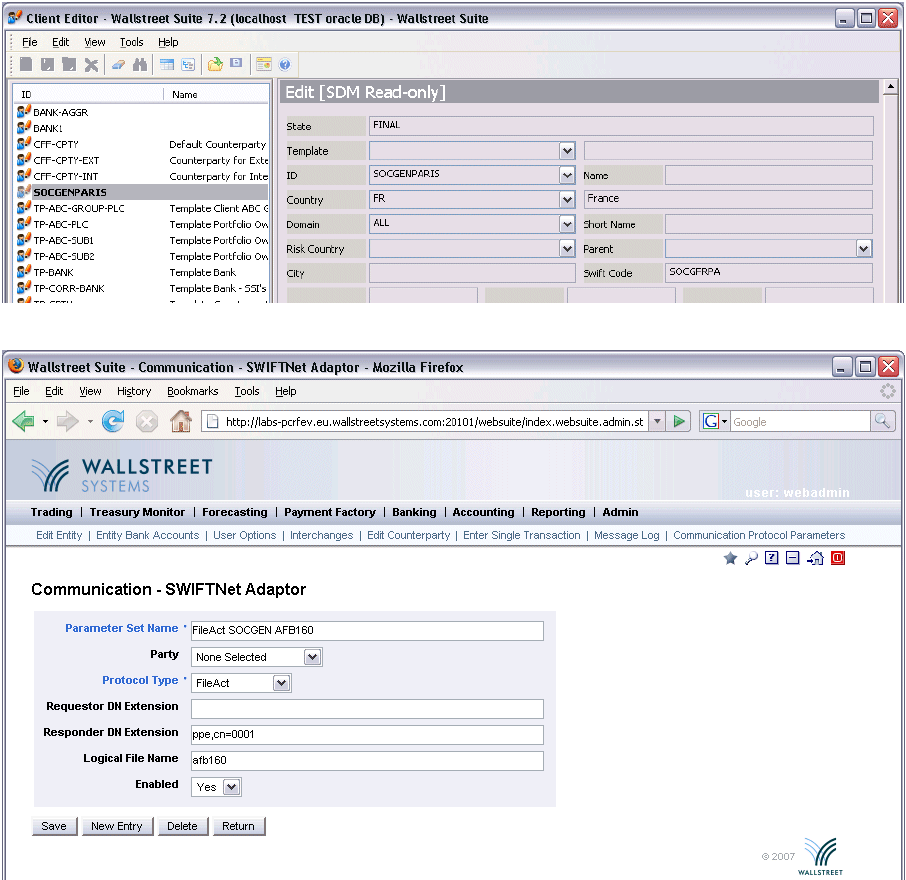This screenshot has width=906, height=880.
Task: Open the View menu in Client Editor
Action: pyautogui.click(x=95, y=42)
